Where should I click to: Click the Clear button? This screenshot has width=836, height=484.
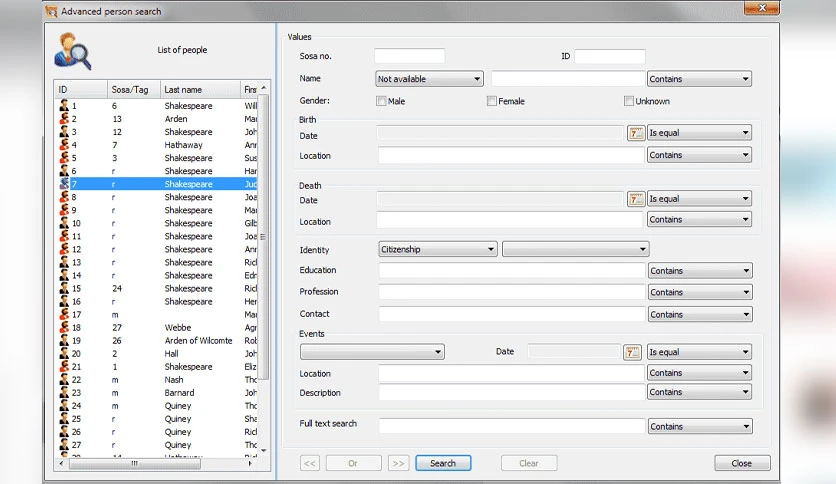tap(529, 463)
